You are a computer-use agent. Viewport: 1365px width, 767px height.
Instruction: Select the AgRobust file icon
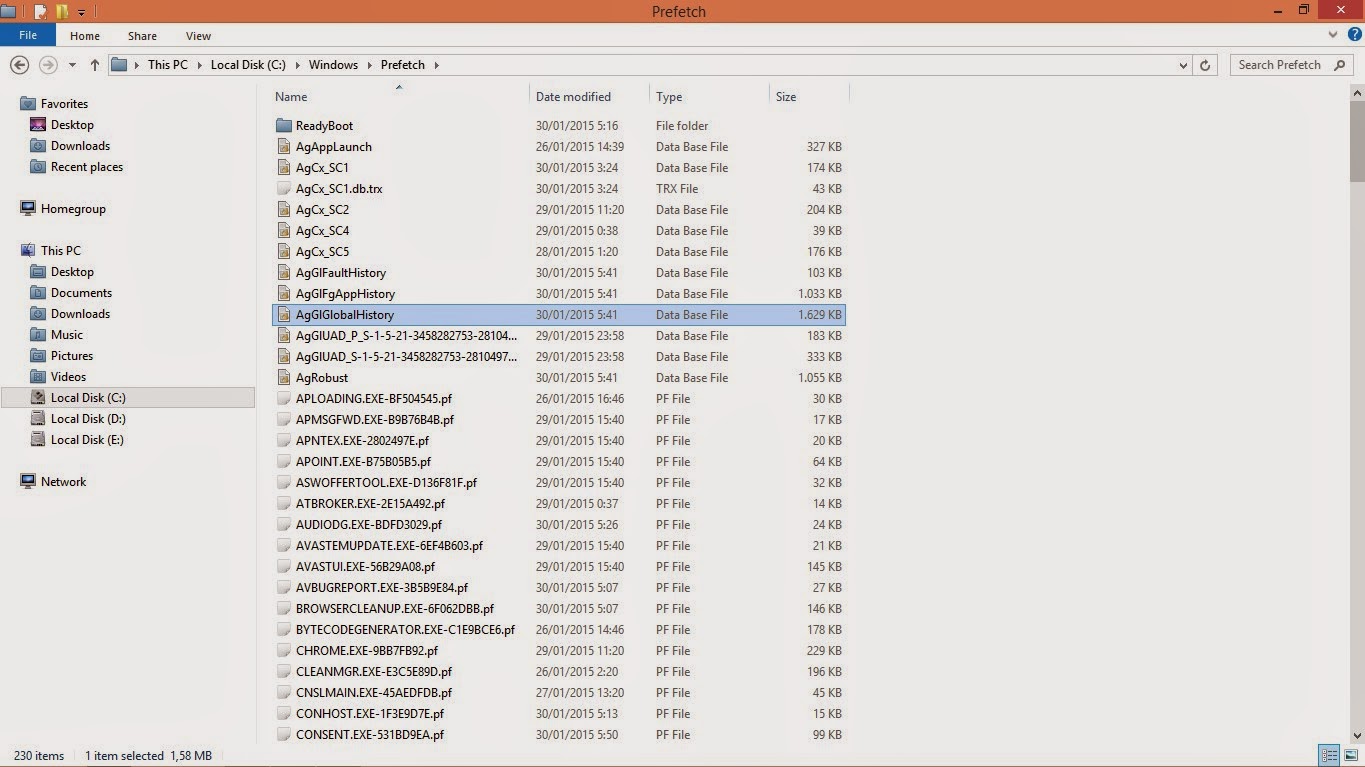[x=284, y=378]
